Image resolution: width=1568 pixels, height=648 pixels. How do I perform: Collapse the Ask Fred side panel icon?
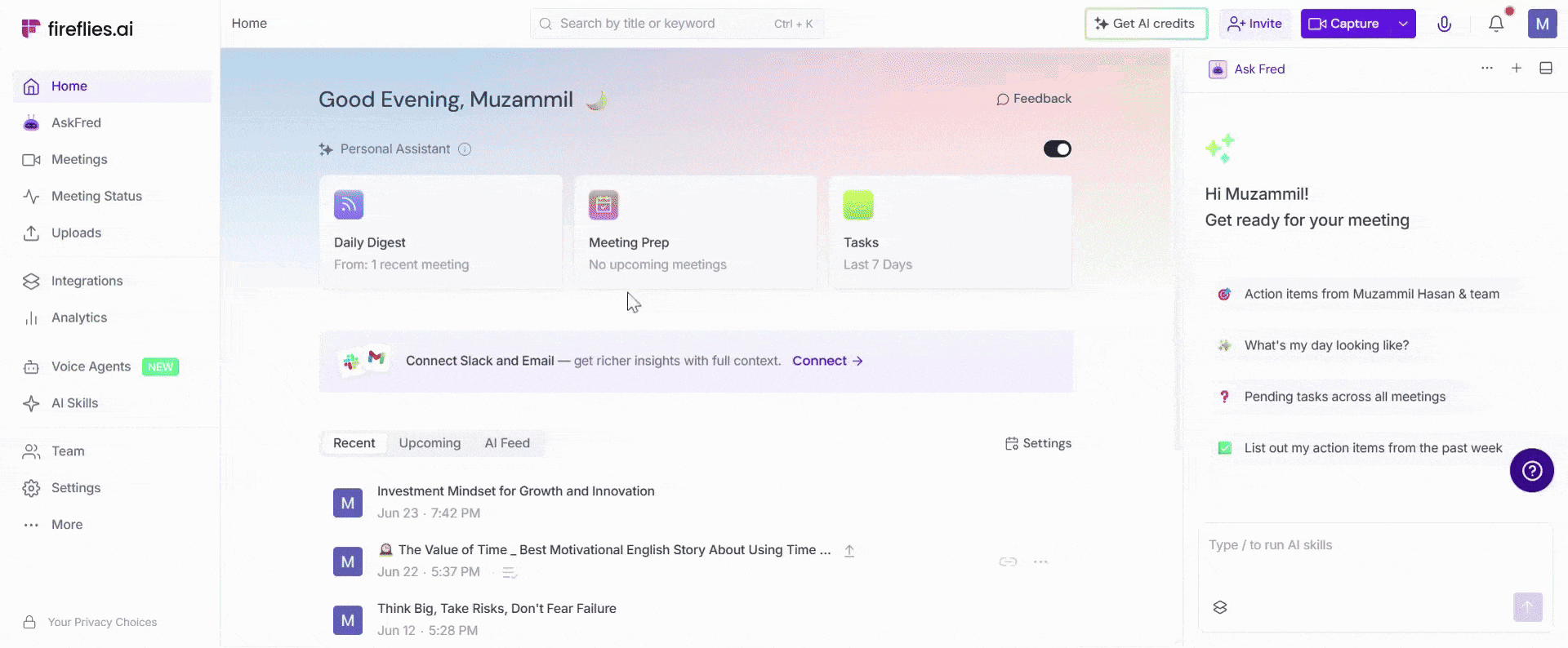click(x=1546, y=69)
